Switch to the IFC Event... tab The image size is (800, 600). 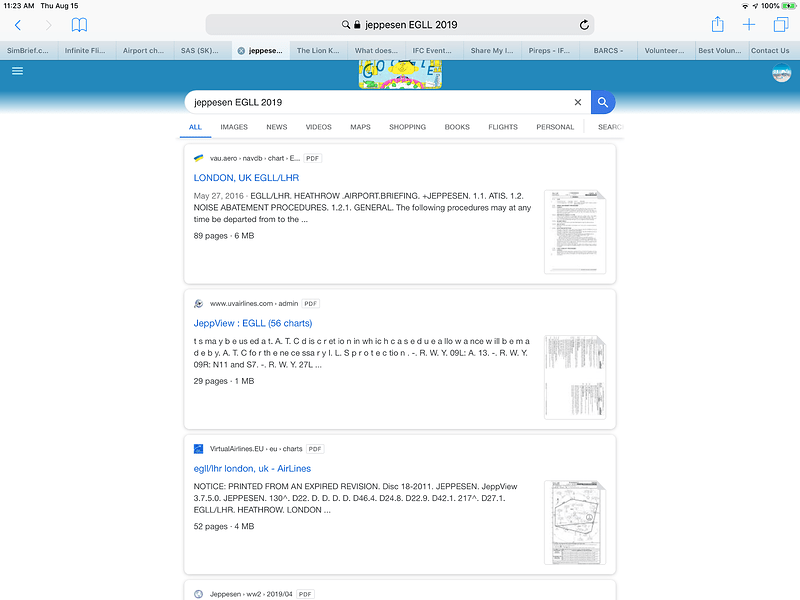tap(434, 51)
